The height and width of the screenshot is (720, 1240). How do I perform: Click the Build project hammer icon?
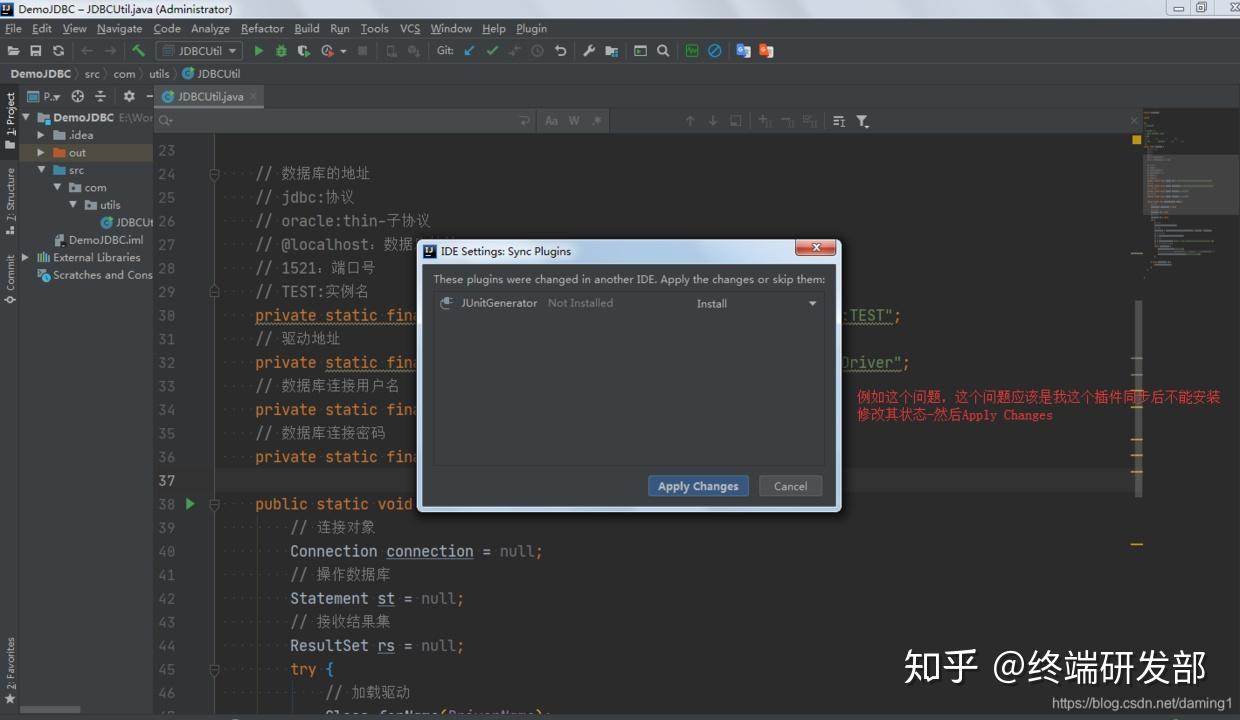coord(138,51)
